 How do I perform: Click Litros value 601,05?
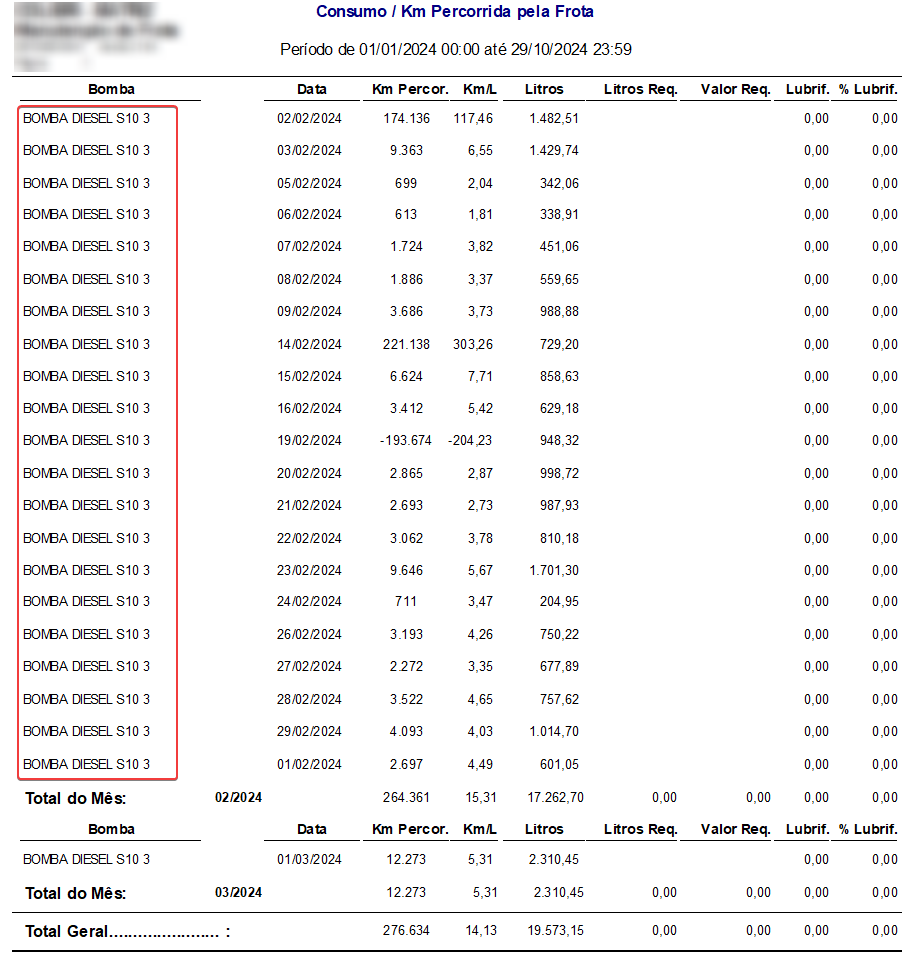tap(559, 765)
